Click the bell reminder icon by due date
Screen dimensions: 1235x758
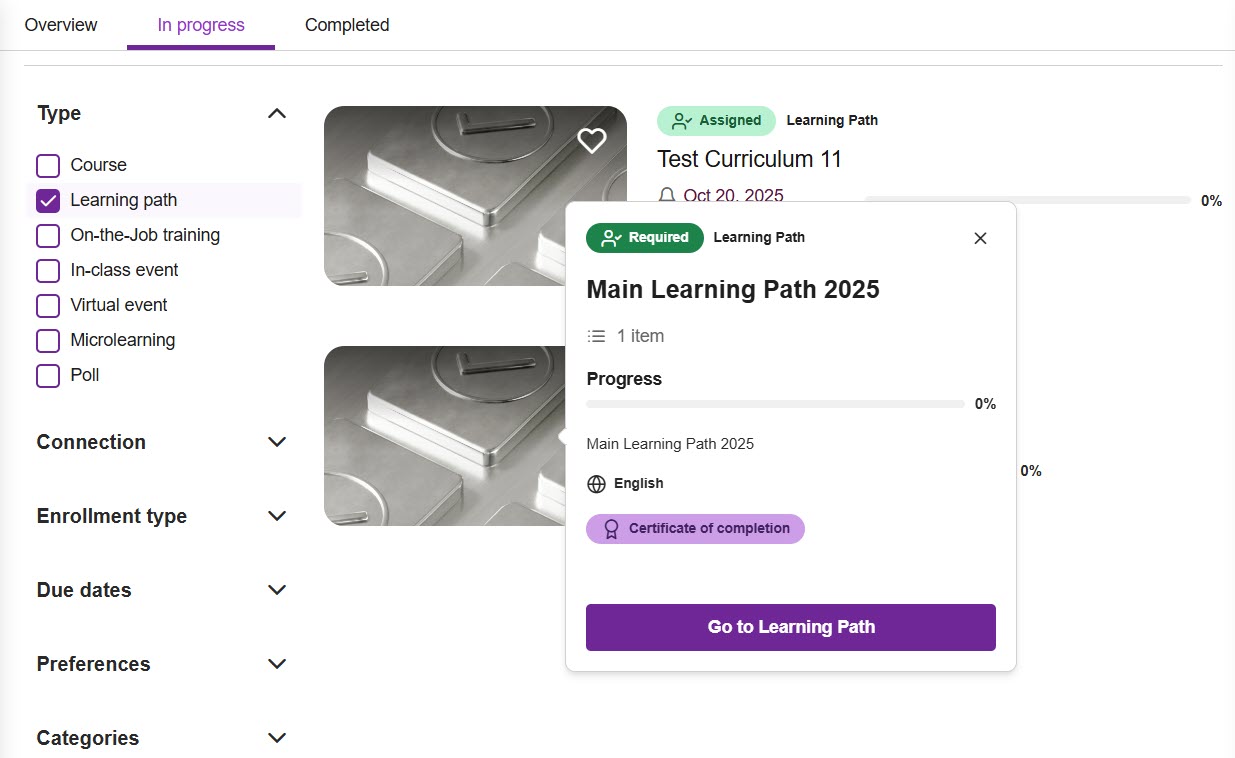coord(667,195)
